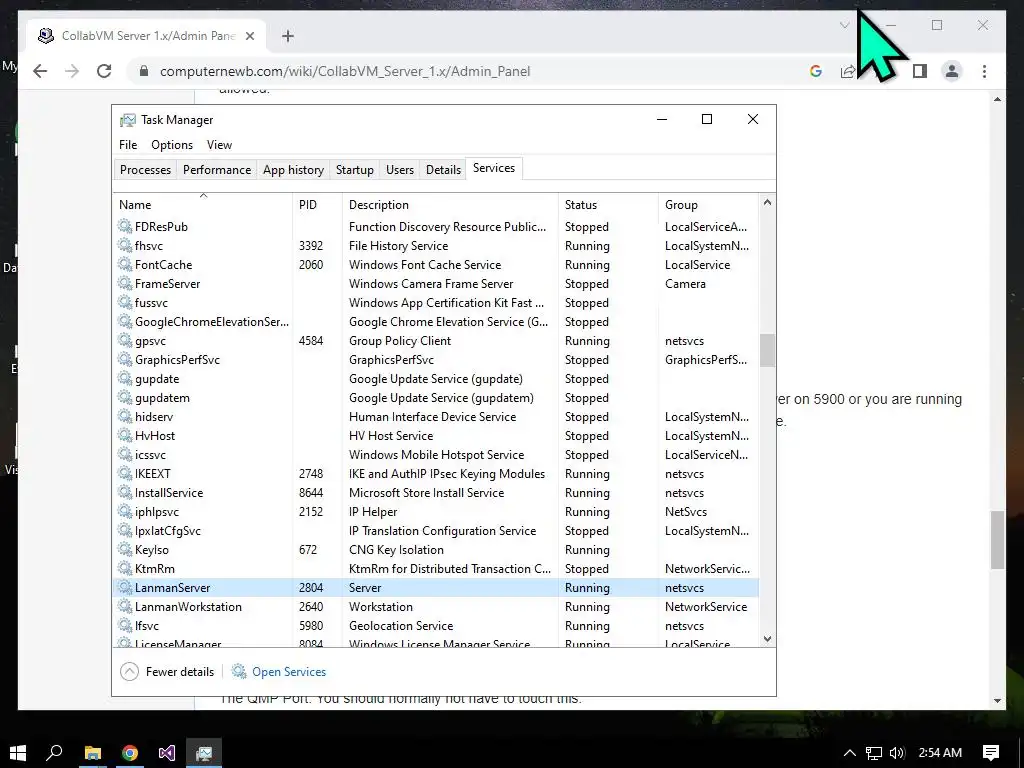The image size is (1024, 768).
Task: Click the icssvc service gear icon
Action: pos(125,454)
